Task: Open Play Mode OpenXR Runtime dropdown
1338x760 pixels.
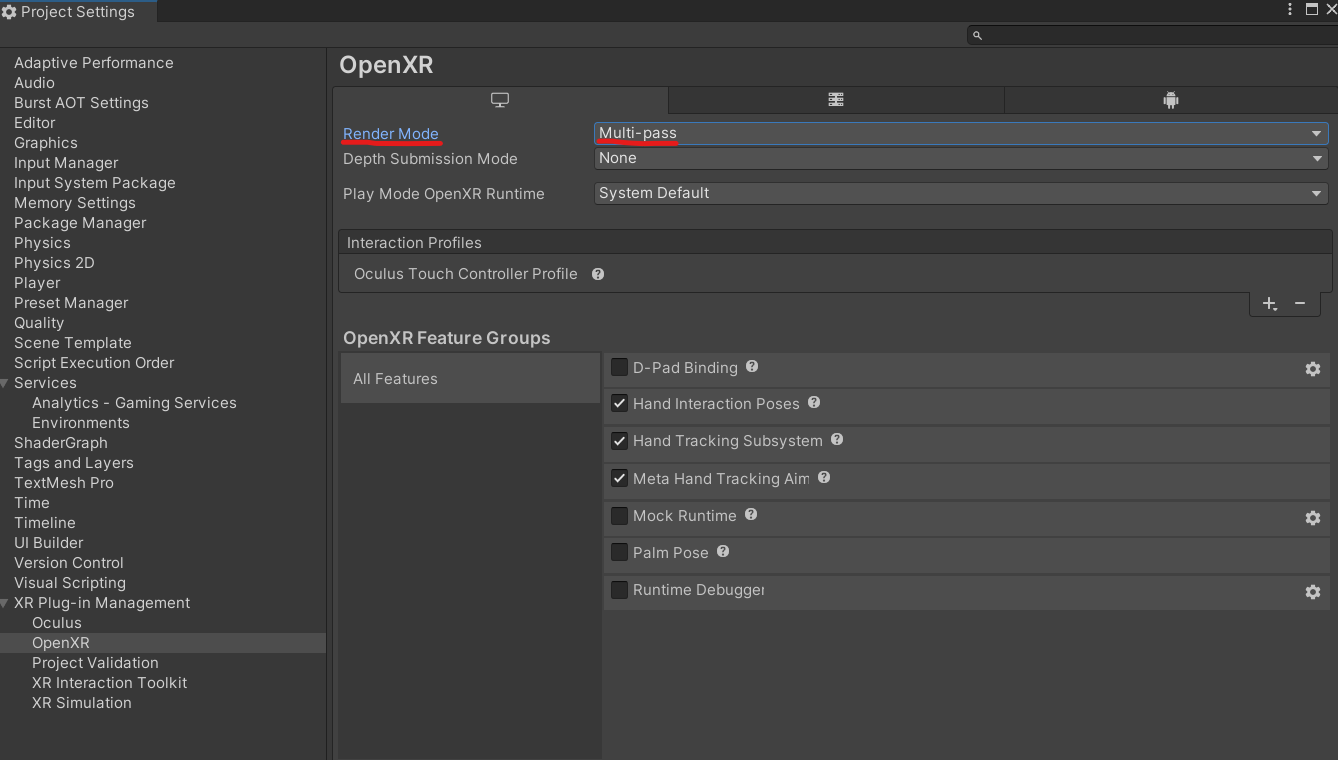Action: click(x=960, y=193)
